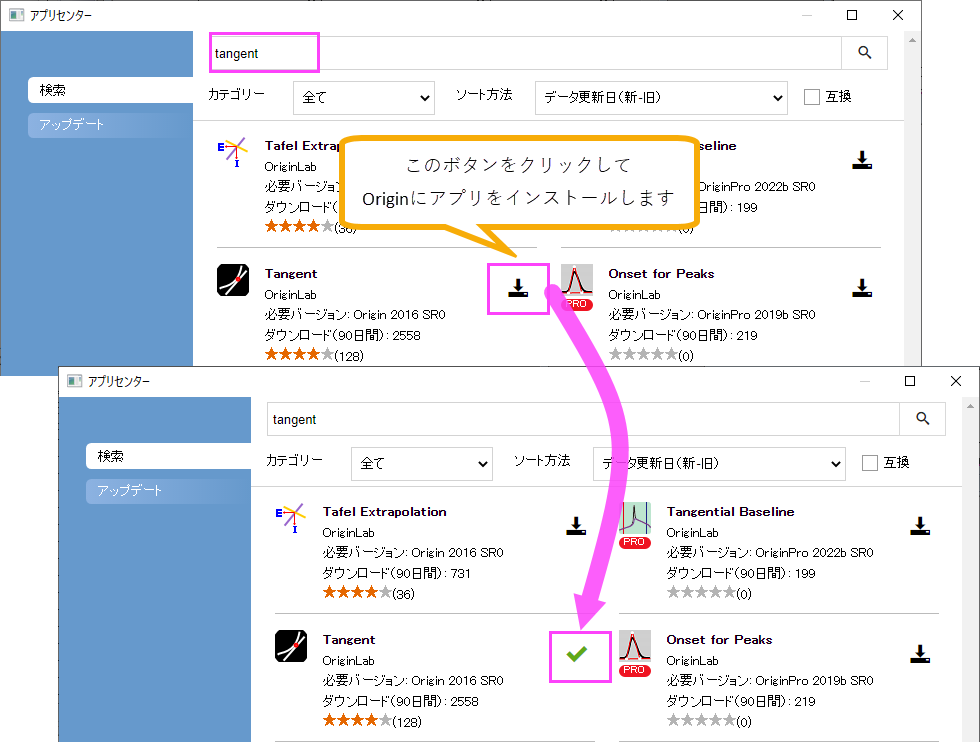This screenshot has height=742, width=980.
Task: Open the Tafel Extrapolation title in the front window
Action: (384, 512)
